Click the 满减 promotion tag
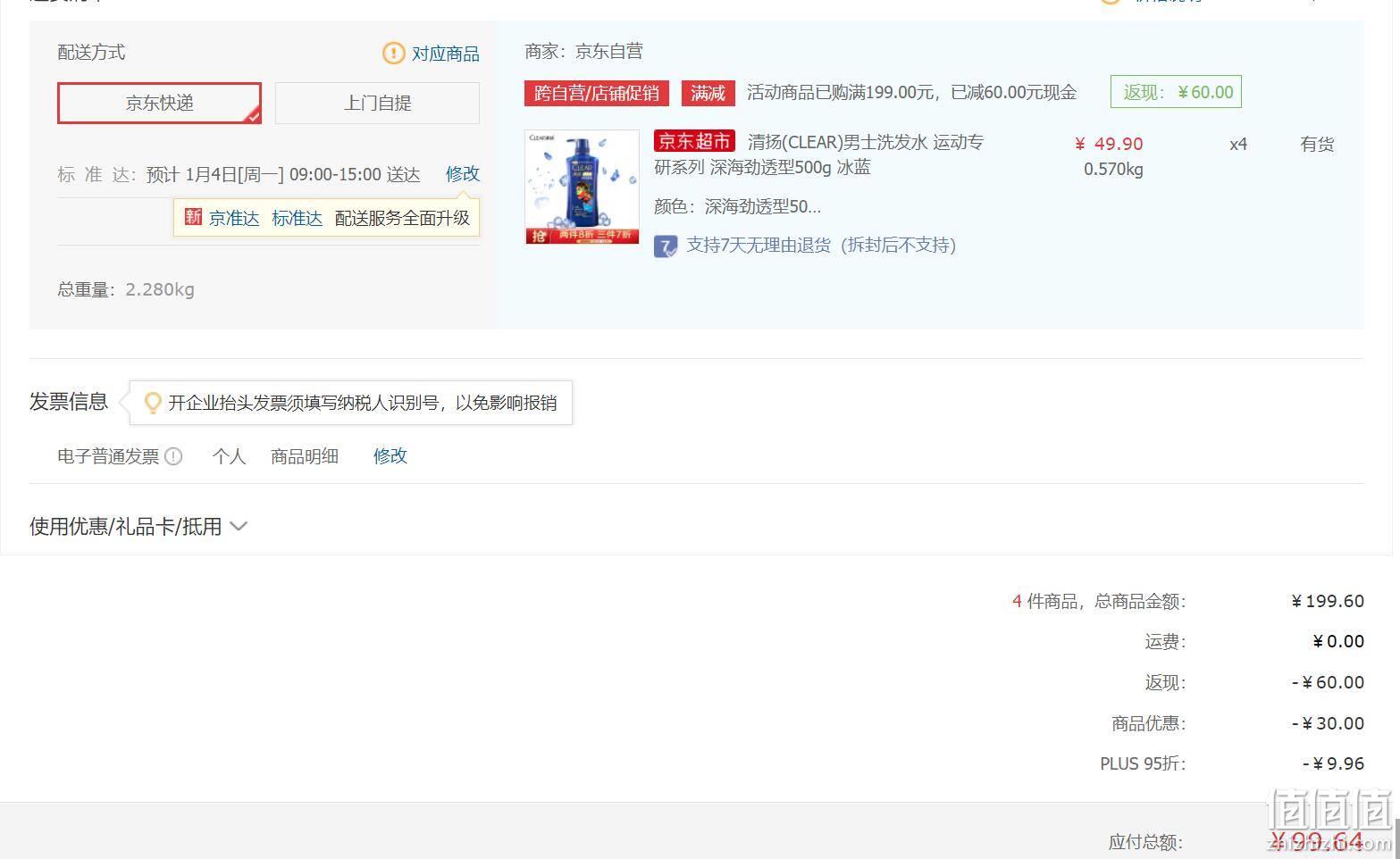 [708, 93]
